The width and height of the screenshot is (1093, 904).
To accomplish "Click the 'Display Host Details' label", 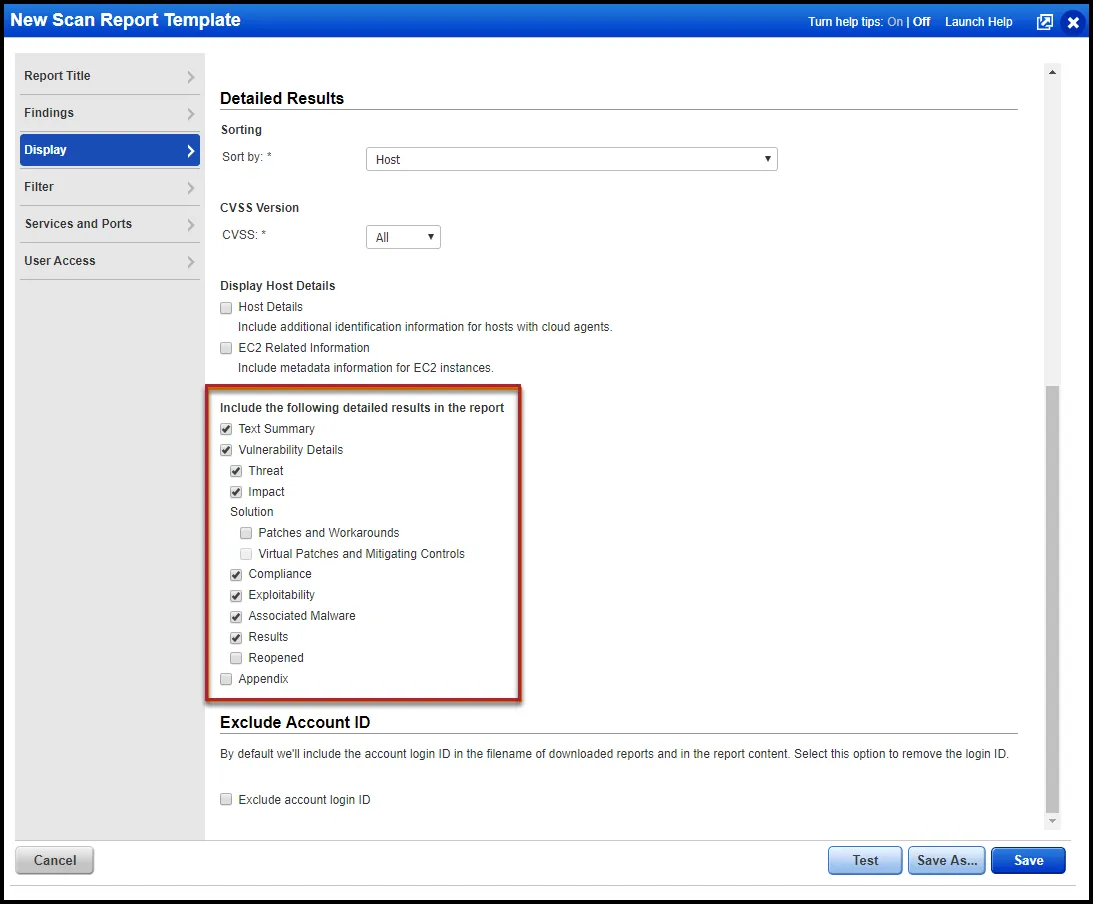I will pyautogui.click(x=277, y=286).
